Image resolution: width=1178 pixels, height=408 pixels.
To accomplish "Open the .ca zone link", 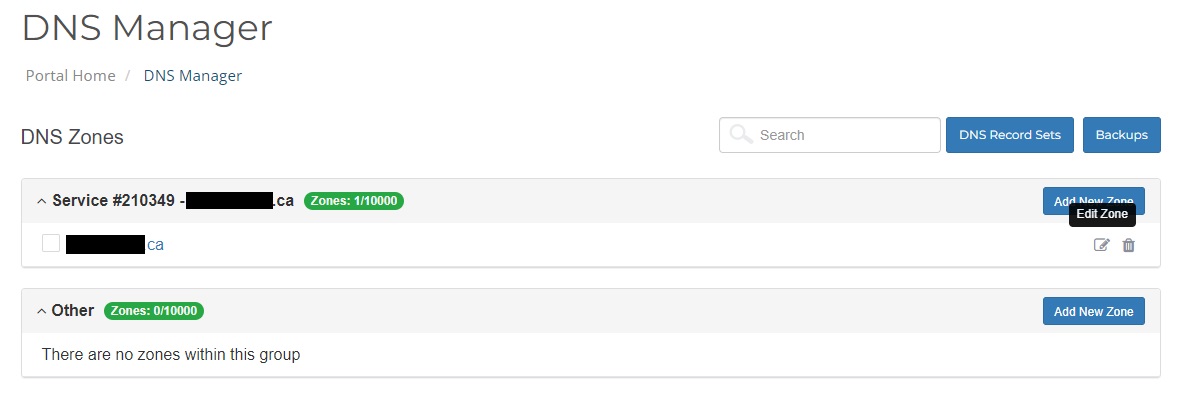I will coord(115,244).
